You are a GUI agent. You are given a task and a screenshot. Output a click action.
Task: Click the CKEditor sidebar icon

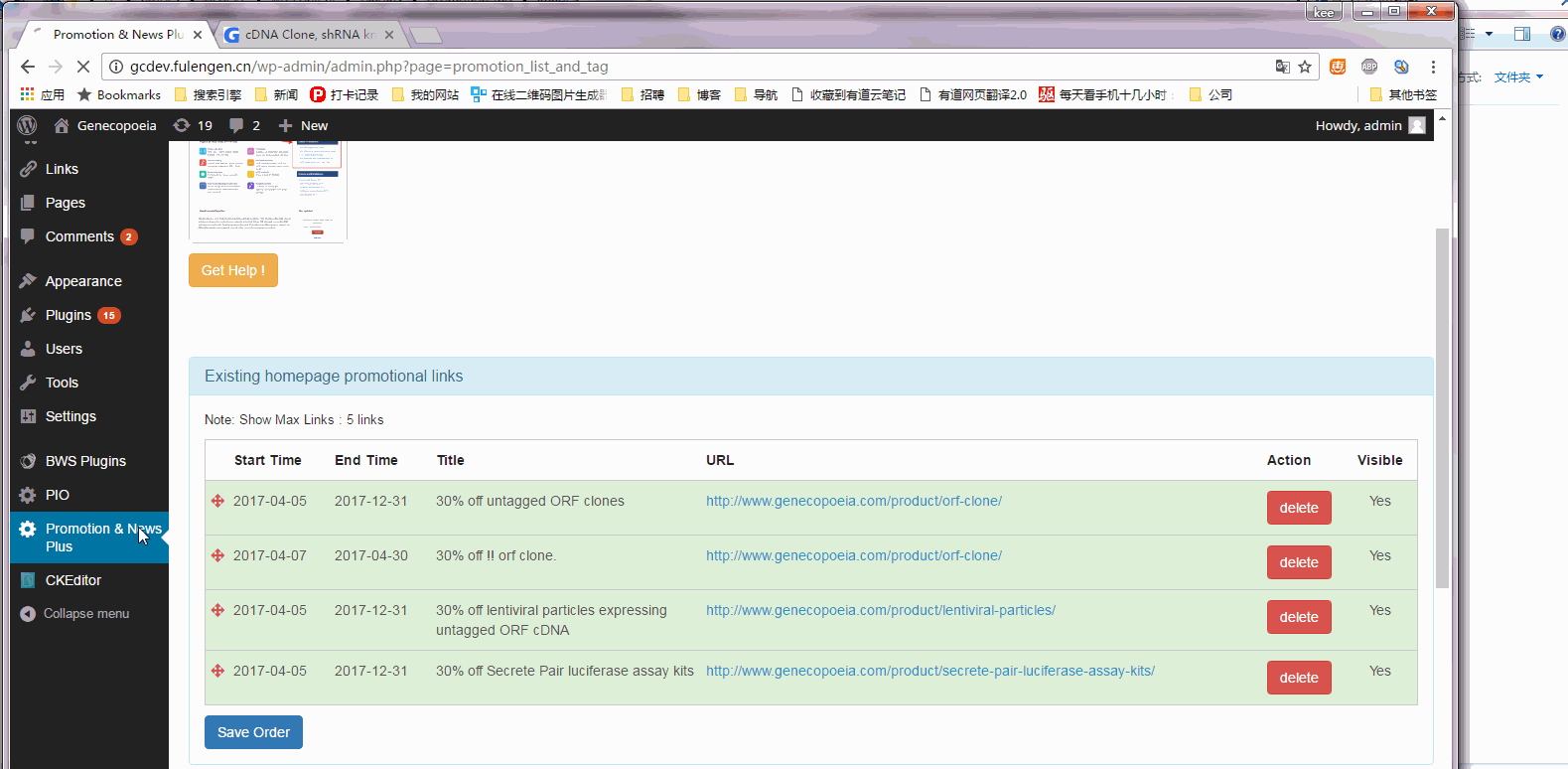pyautogui.click(x=28, y=580)
